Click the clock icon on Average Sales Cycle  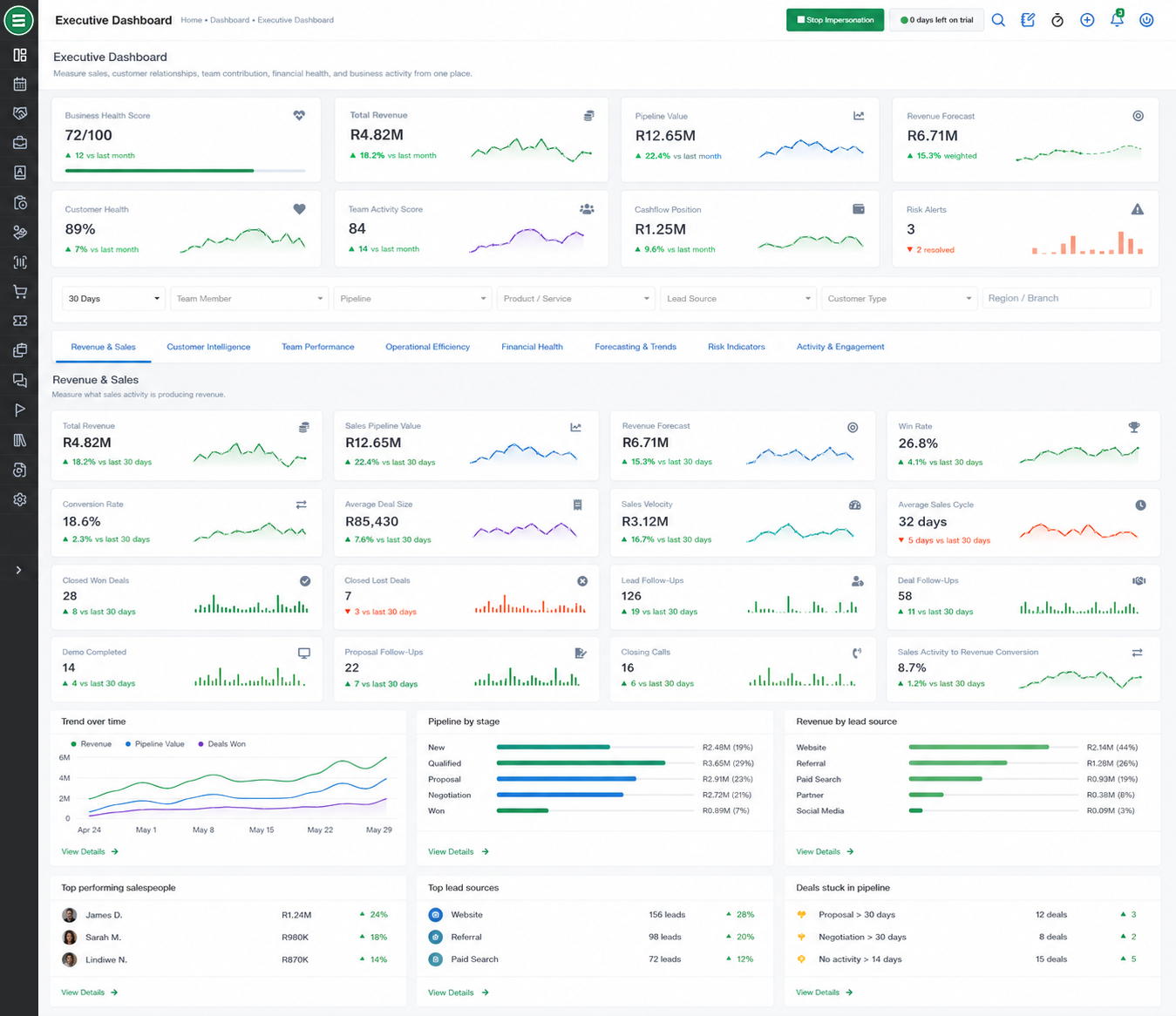(1140, 505)
